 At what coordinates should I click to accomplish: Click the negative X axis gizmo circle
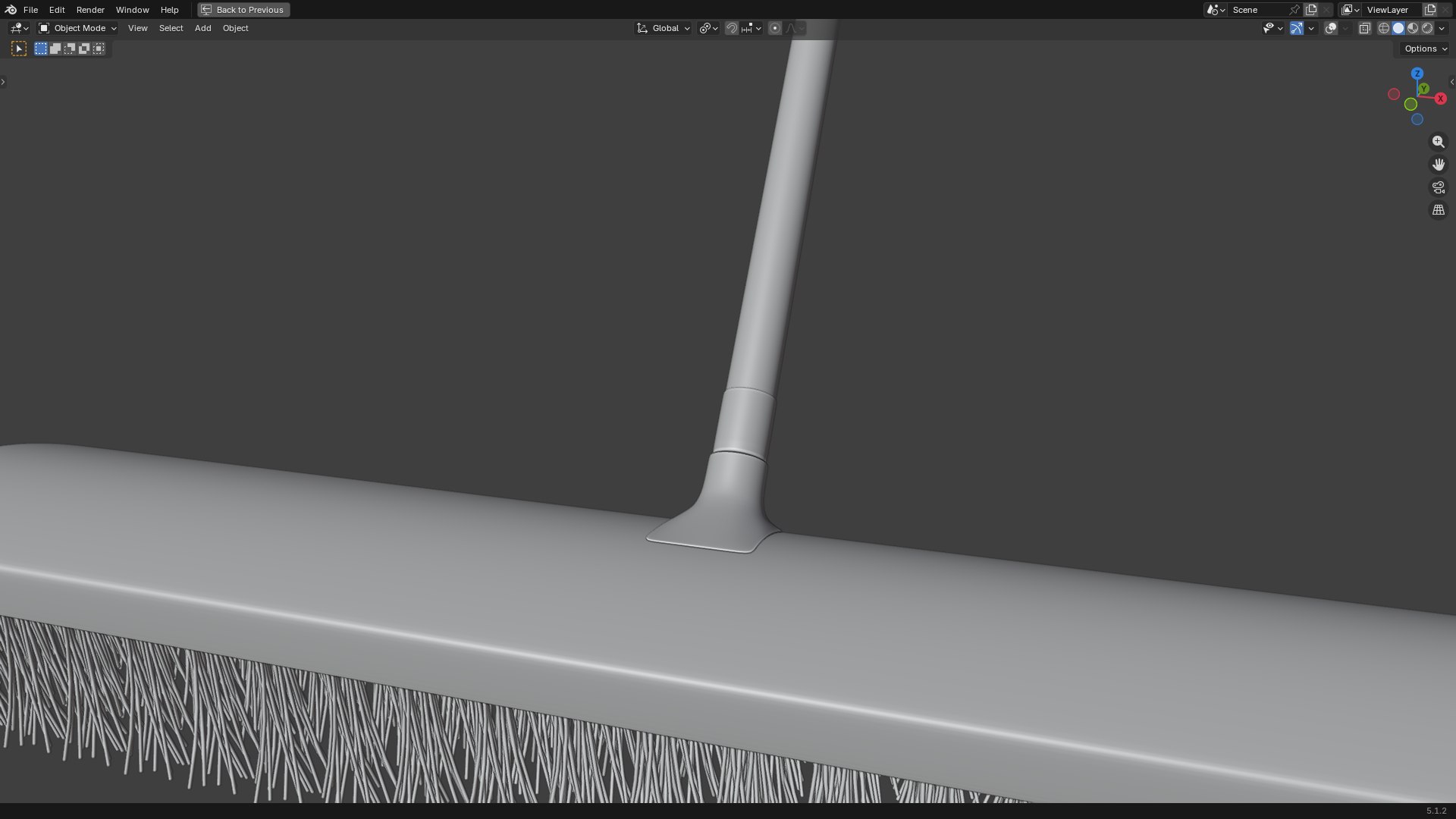1394,94
